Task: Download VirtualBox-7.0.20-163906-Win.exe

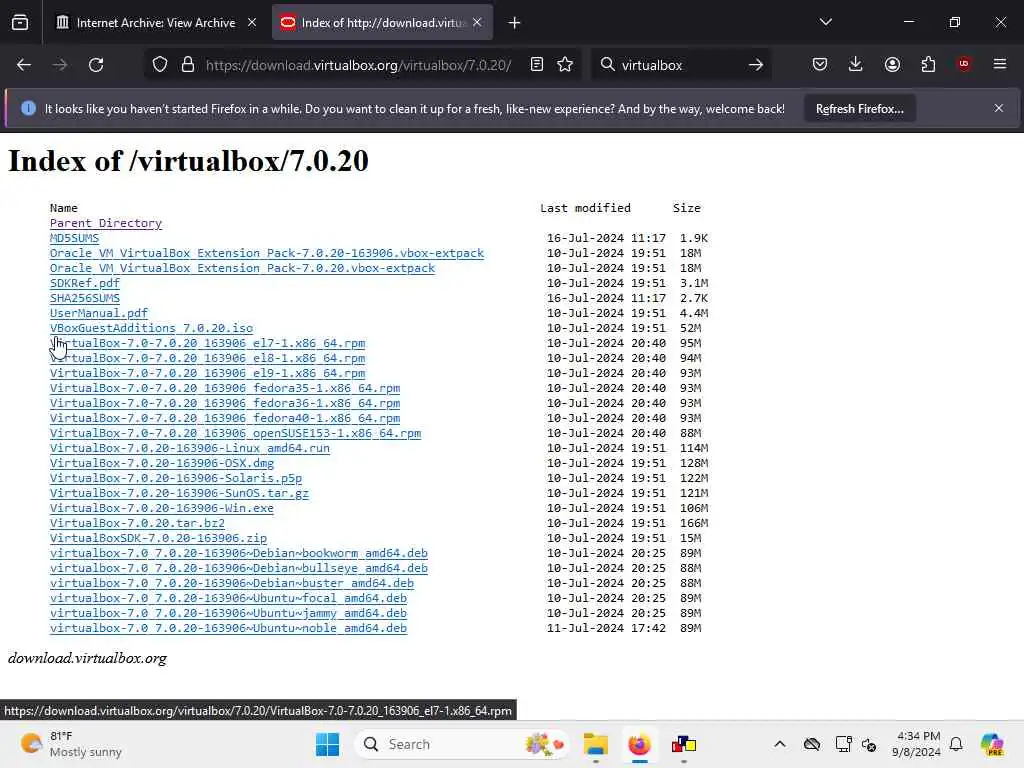Action: [162, 509]
